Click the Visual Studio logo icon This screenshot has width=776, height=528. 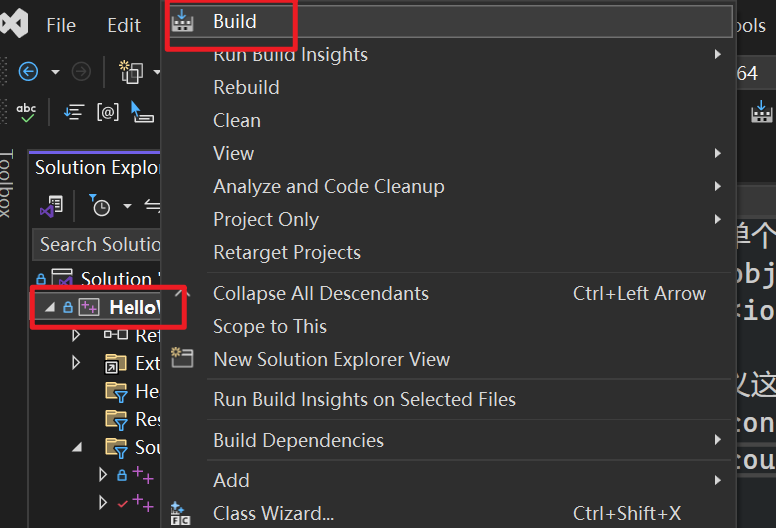click(x=18, y=24)
